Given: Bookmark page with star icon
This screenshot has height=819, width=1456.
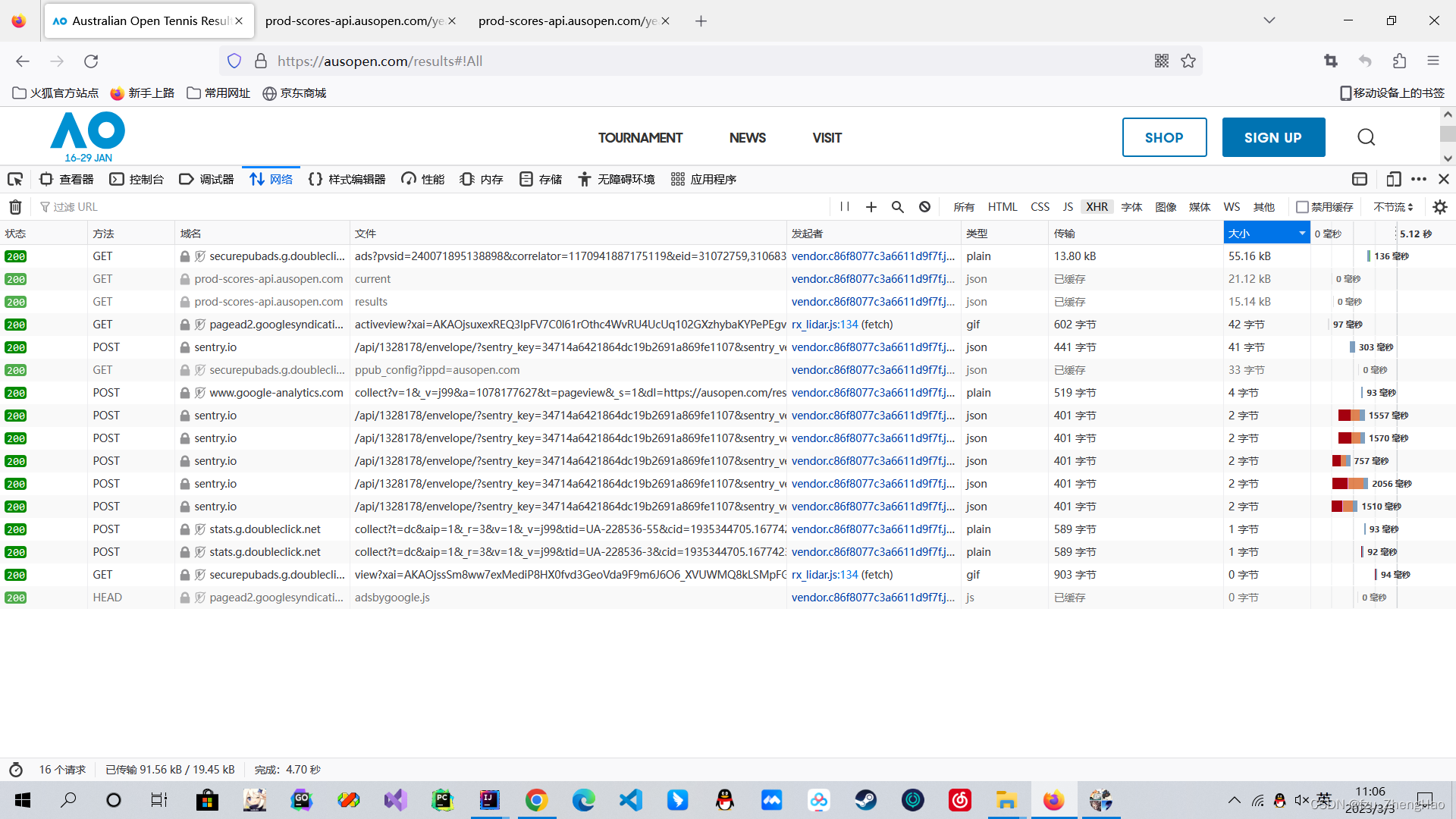Looking at the screenshot, I should coord(1188,61).
